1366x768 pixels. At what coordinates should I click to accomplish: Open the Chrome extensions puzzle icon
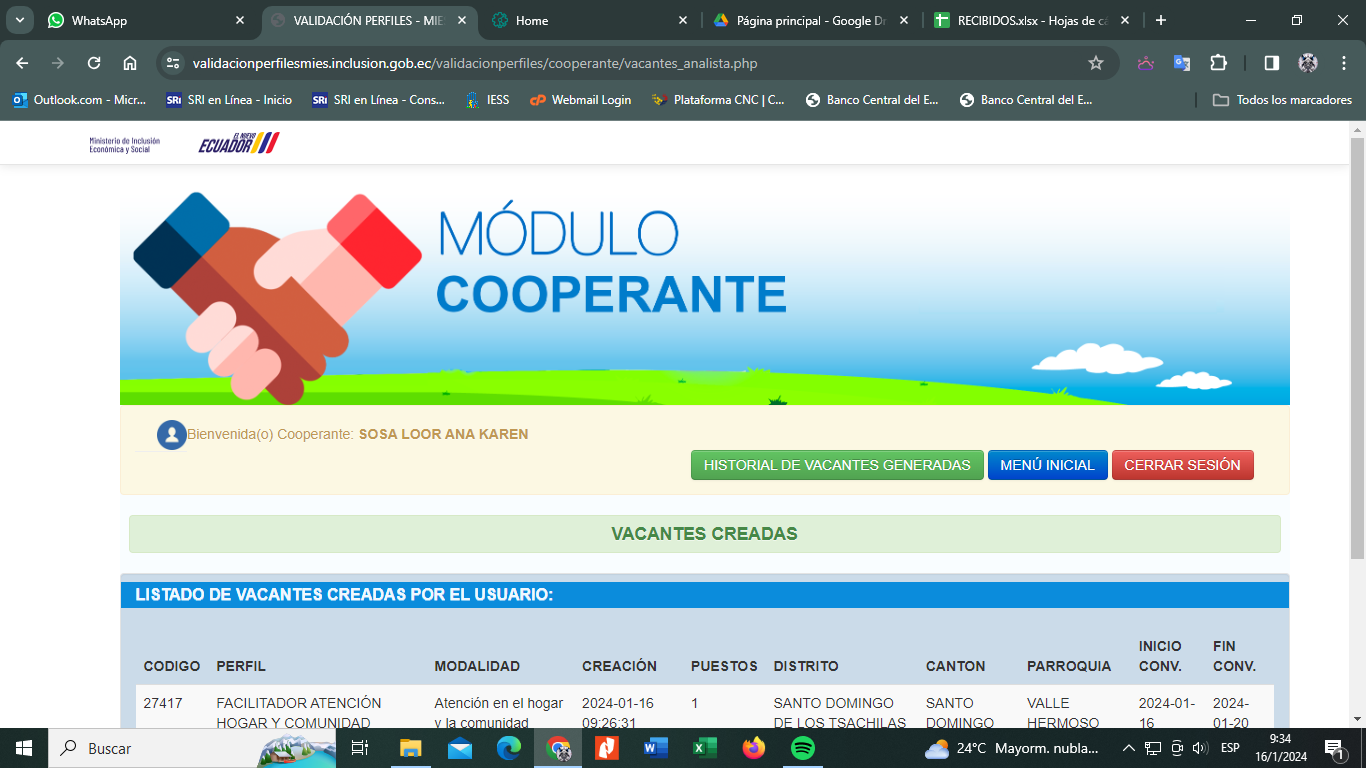tap(1218, 63)
